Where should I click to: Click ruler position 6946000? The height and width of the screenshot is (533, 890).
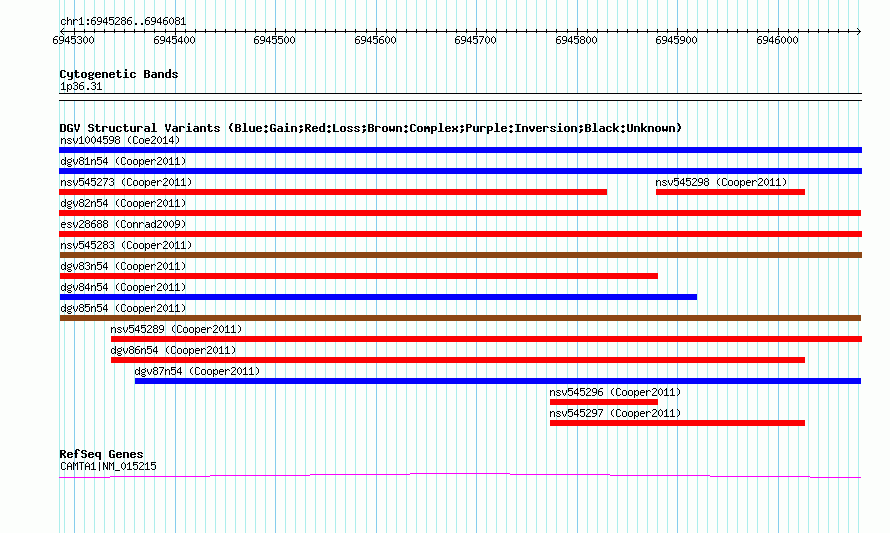[778, 40]
